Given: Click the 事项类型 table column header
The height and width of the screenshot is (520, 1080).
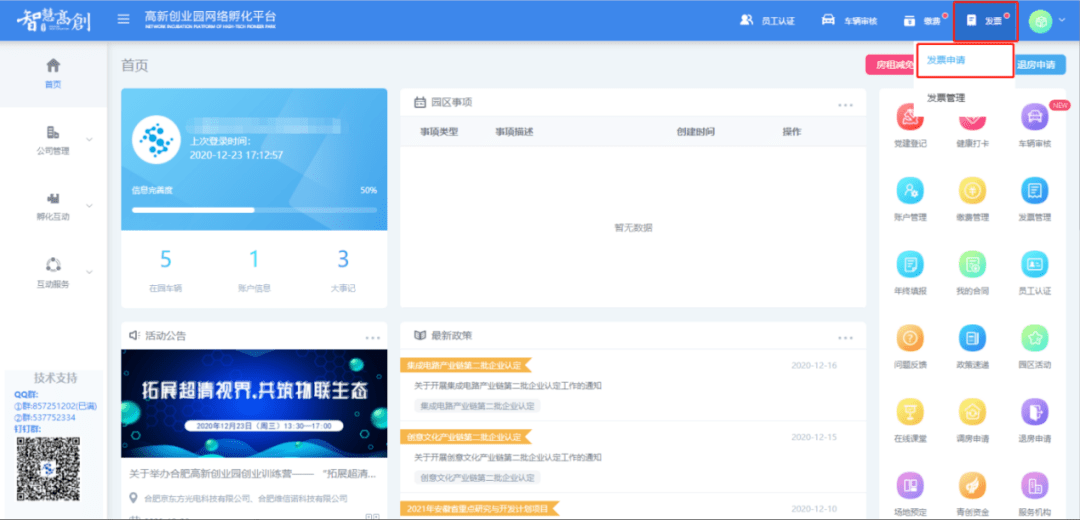Looking at the screenshot, I should [439, 132].
